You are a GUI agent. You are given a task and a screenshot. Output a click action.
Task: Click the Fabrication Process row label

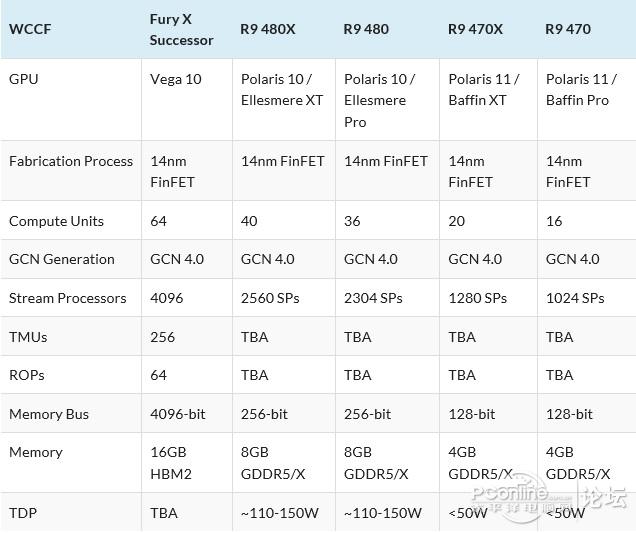click(x=71, y=161)
